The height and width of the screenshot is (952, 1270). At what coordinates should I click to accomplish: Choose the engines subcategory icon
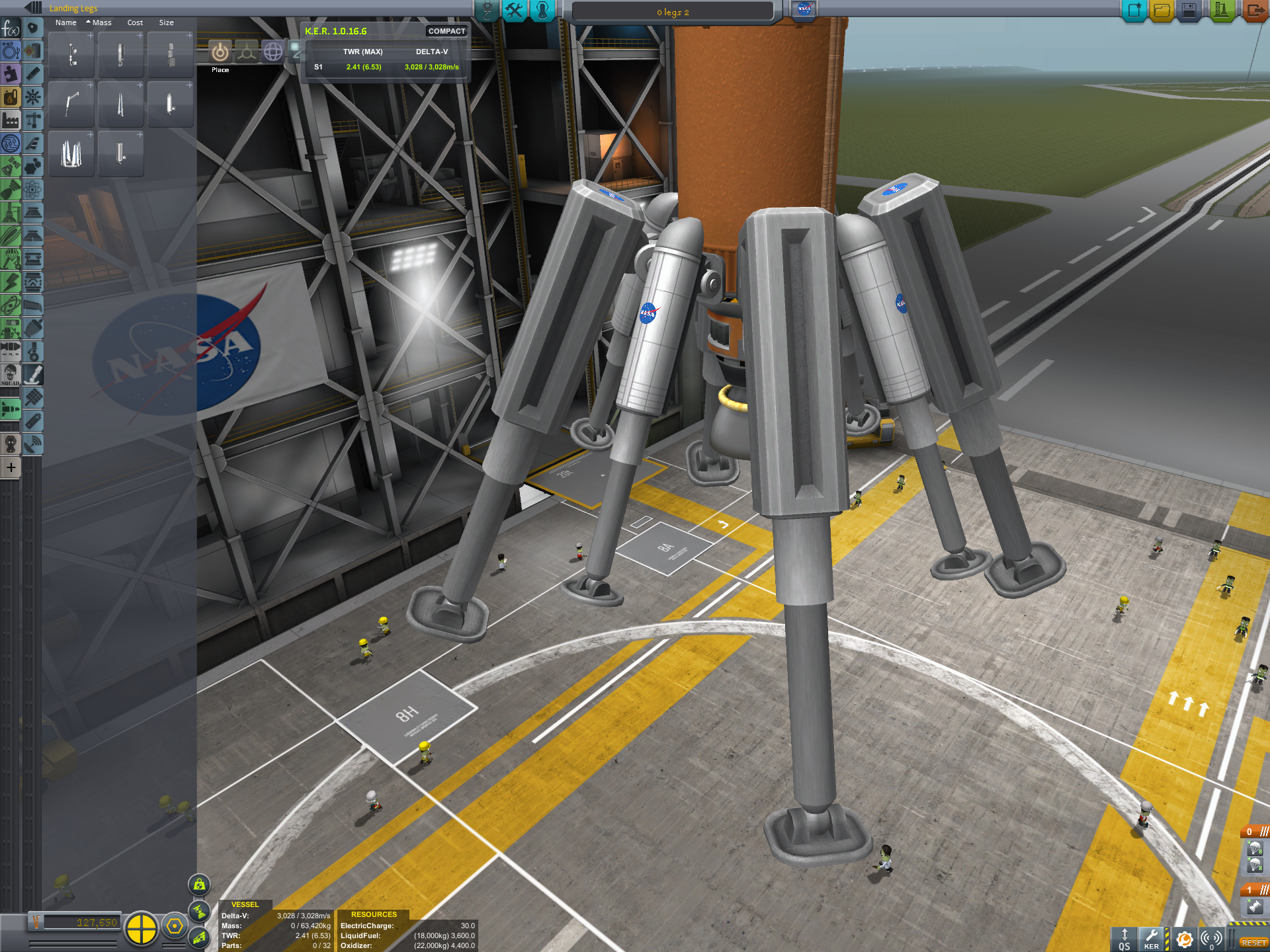[x=33, y=73]
